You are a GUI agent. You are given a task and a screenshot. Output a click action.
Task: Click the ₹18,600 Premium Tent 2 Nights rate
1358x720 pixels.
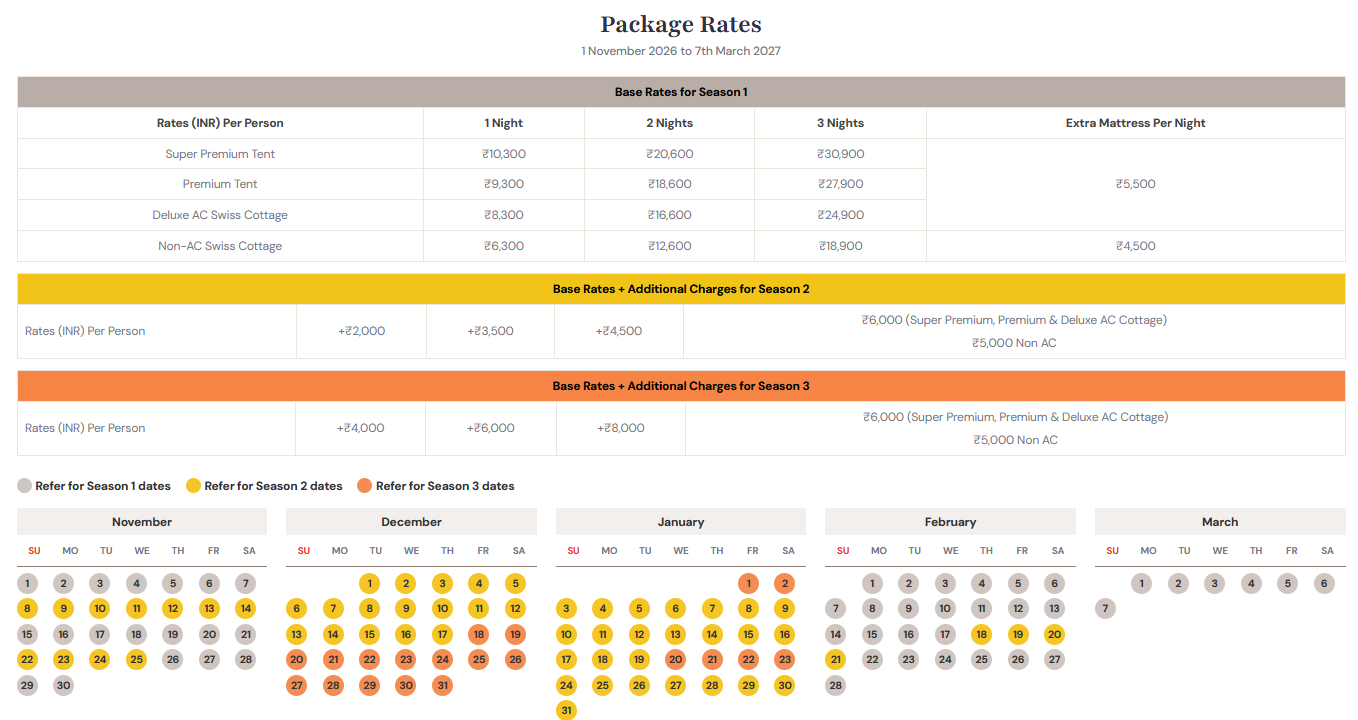click(670, 184)
